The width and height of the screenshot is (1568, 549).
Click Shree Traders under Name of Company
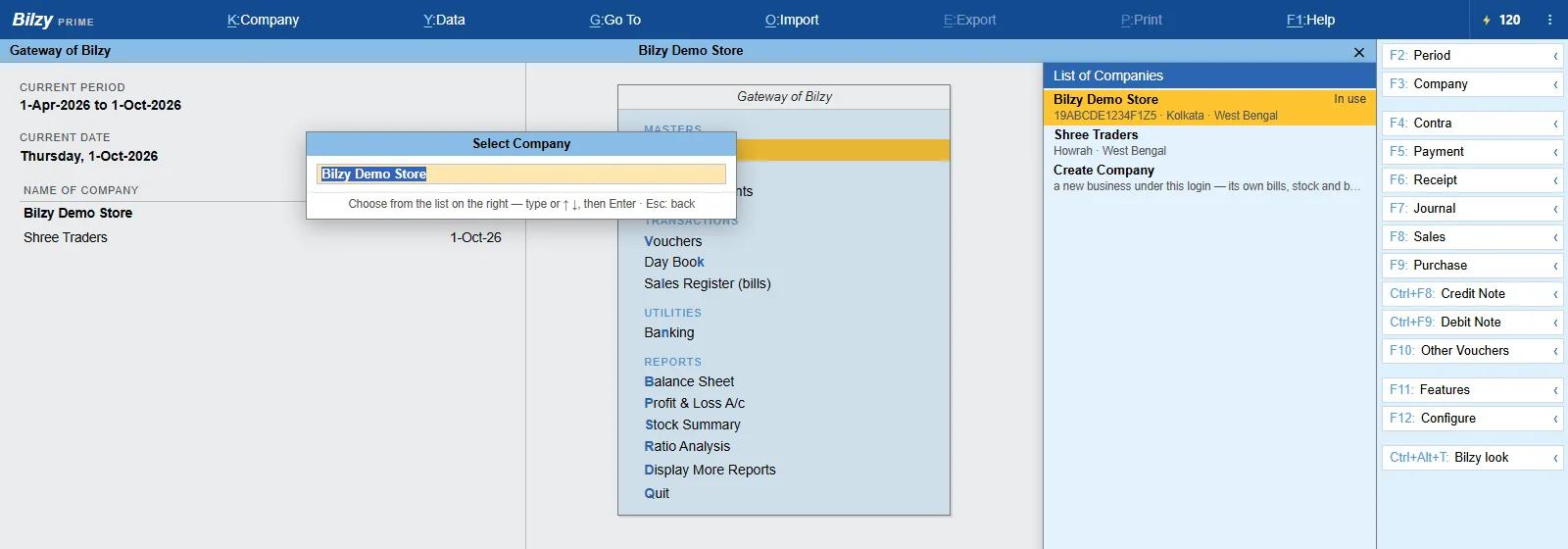(x=66, y=237)
